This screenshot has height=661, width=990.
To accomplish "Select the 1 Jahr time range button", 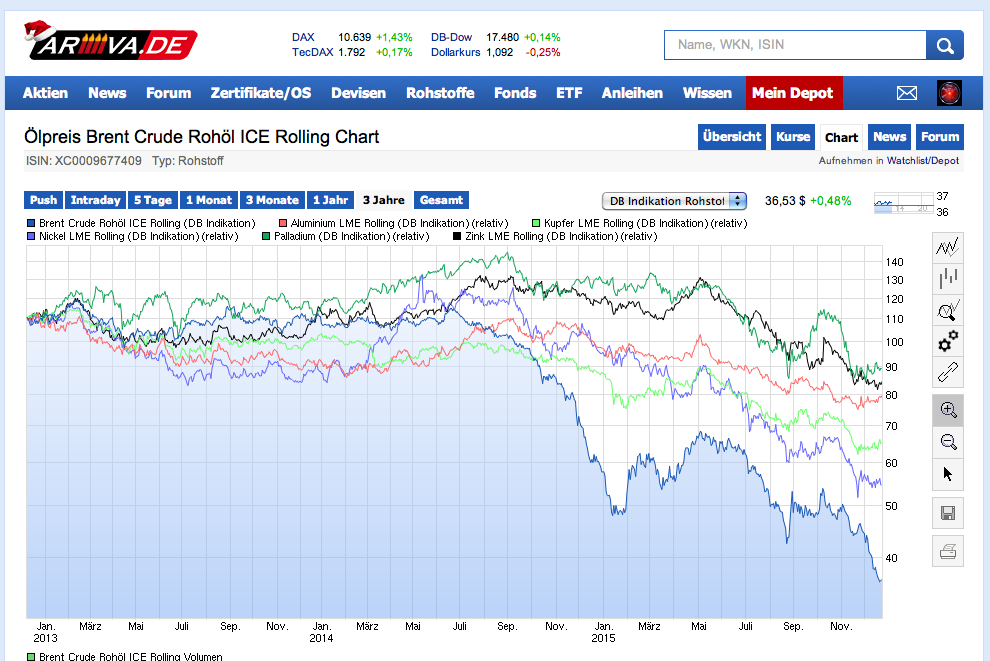I will (330, 200).
